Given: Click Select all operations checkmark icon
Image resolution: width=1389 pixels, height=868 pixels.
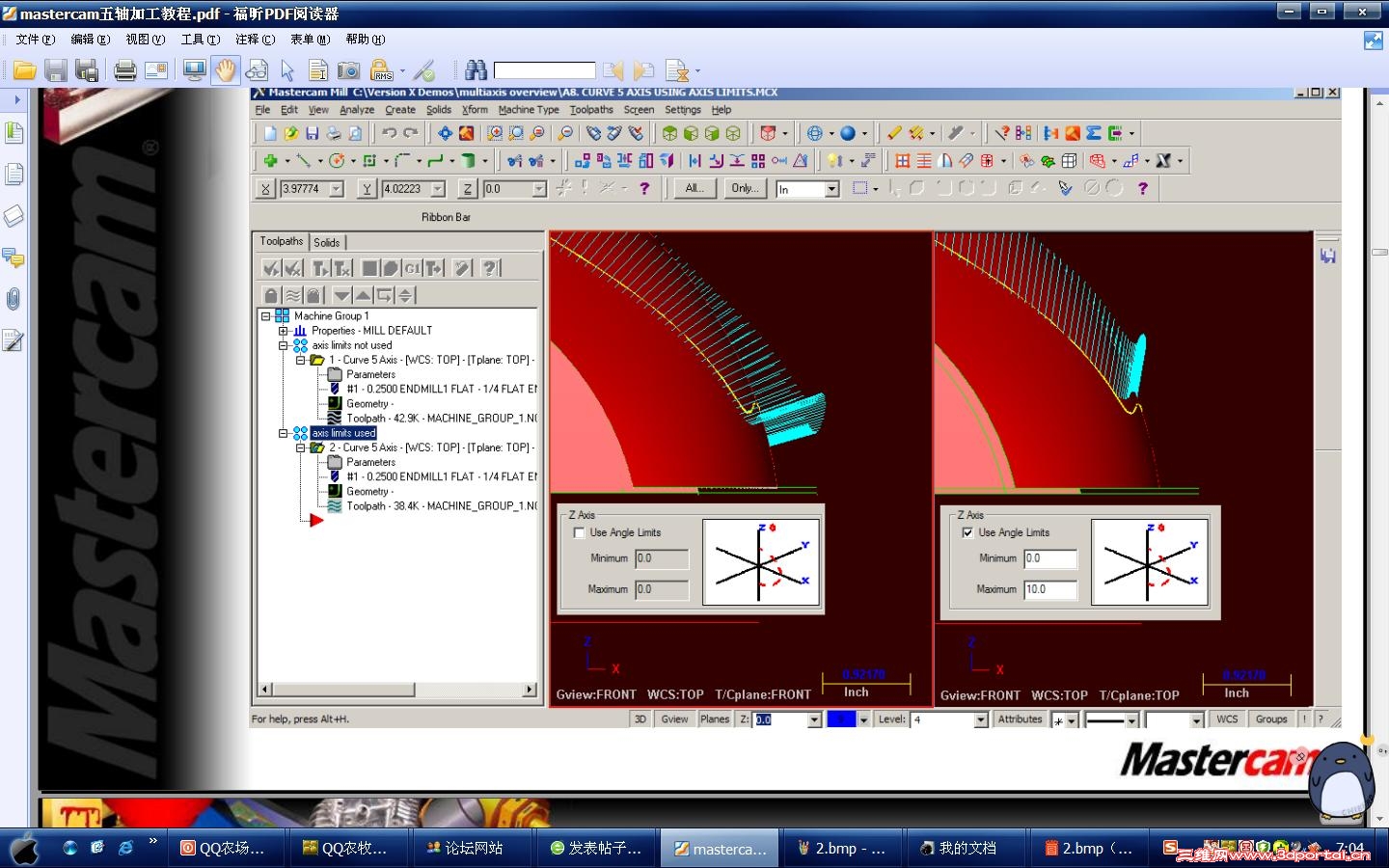Looking at the screenshot, I should pyautogui.click(x=271, y=268).
